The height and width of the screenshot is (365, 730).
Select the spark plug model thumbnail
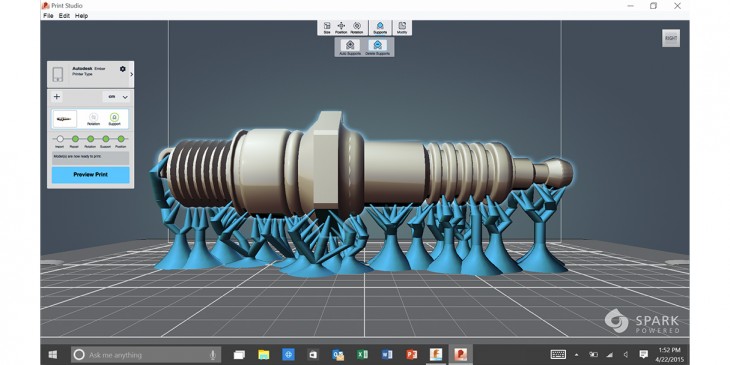[x=65, y=119]
